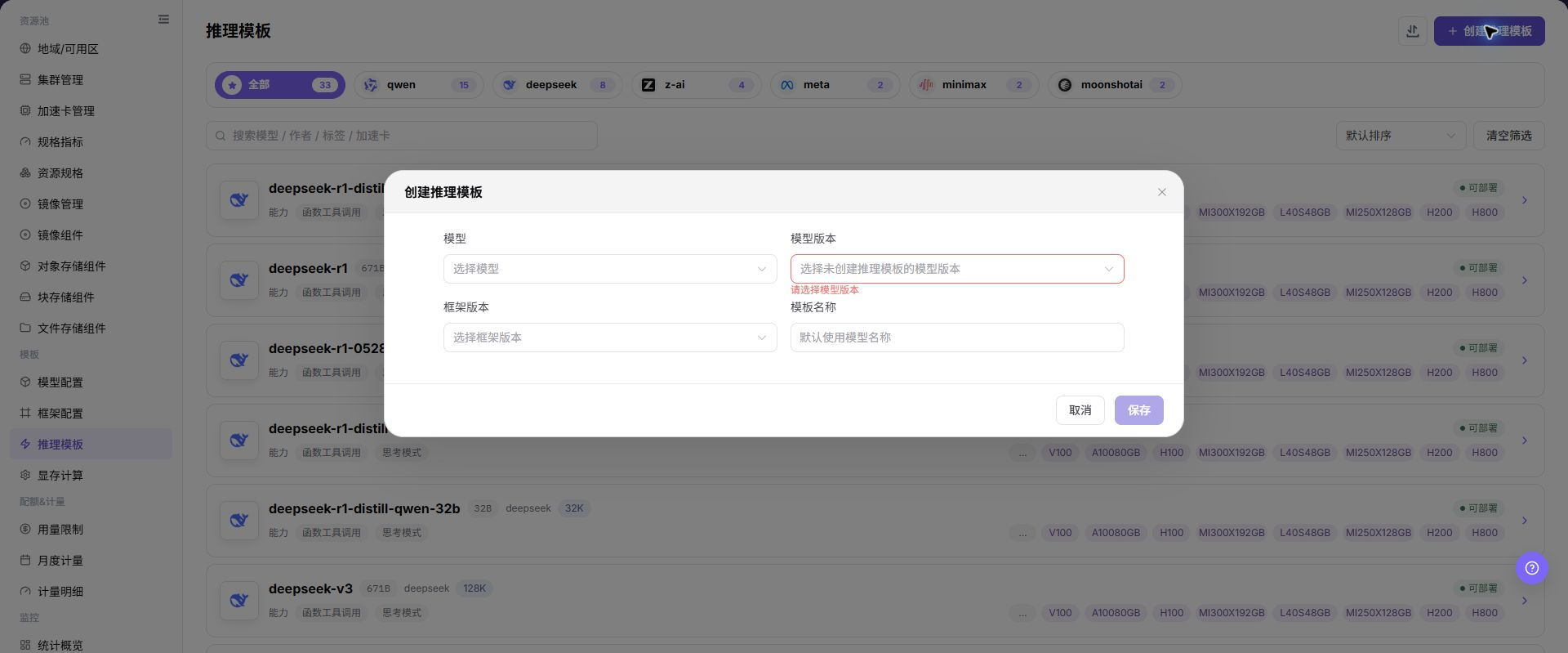Open the floating help question-mark button

click(x=1532, y=568)
